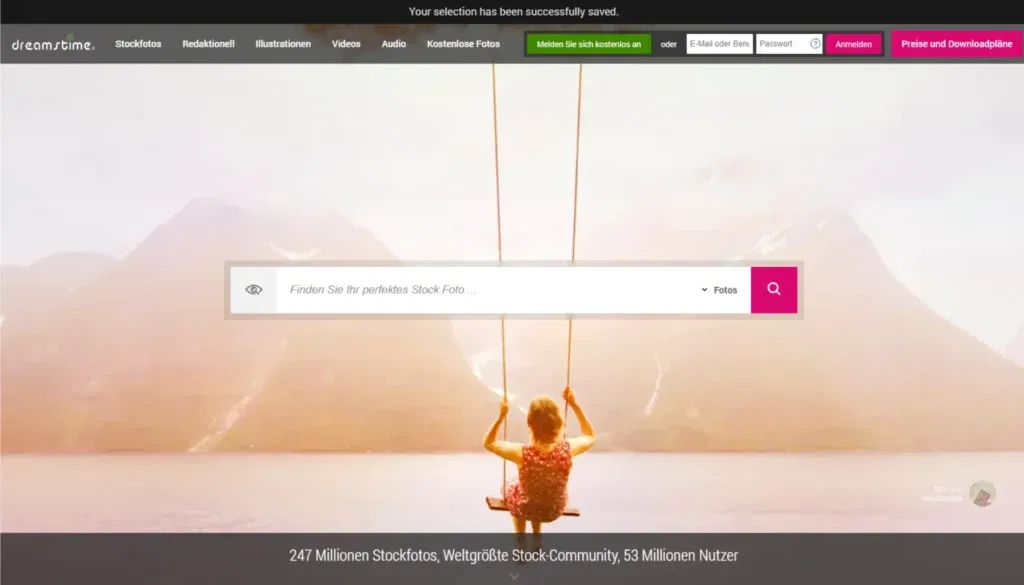This screenshot has width=1024, height=585.
Task: Select Videos in the navigation bar
Action: pyautogui.click(x=346, y=44)
